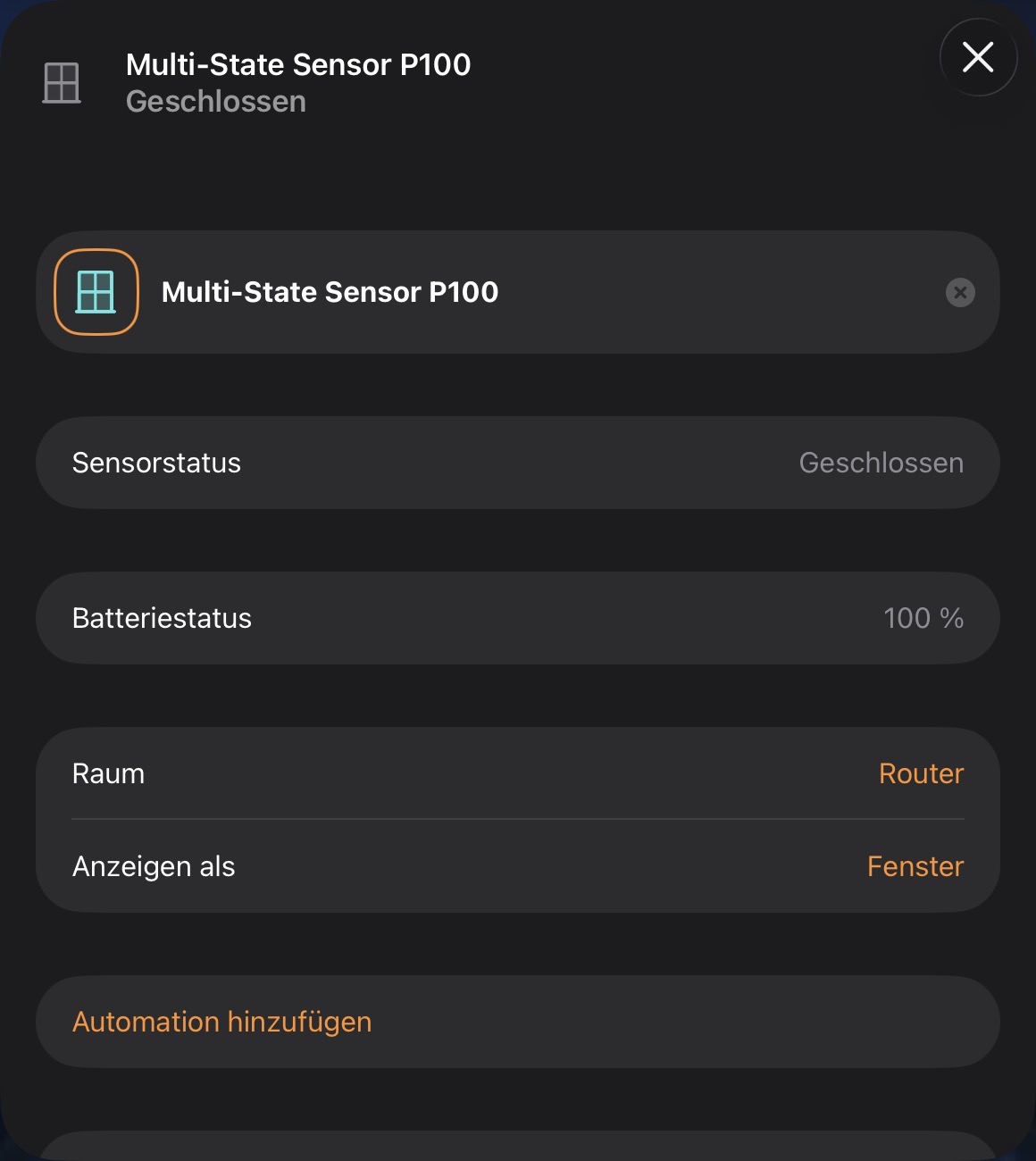Open the Raum selection showing Router

click(921, 773)
